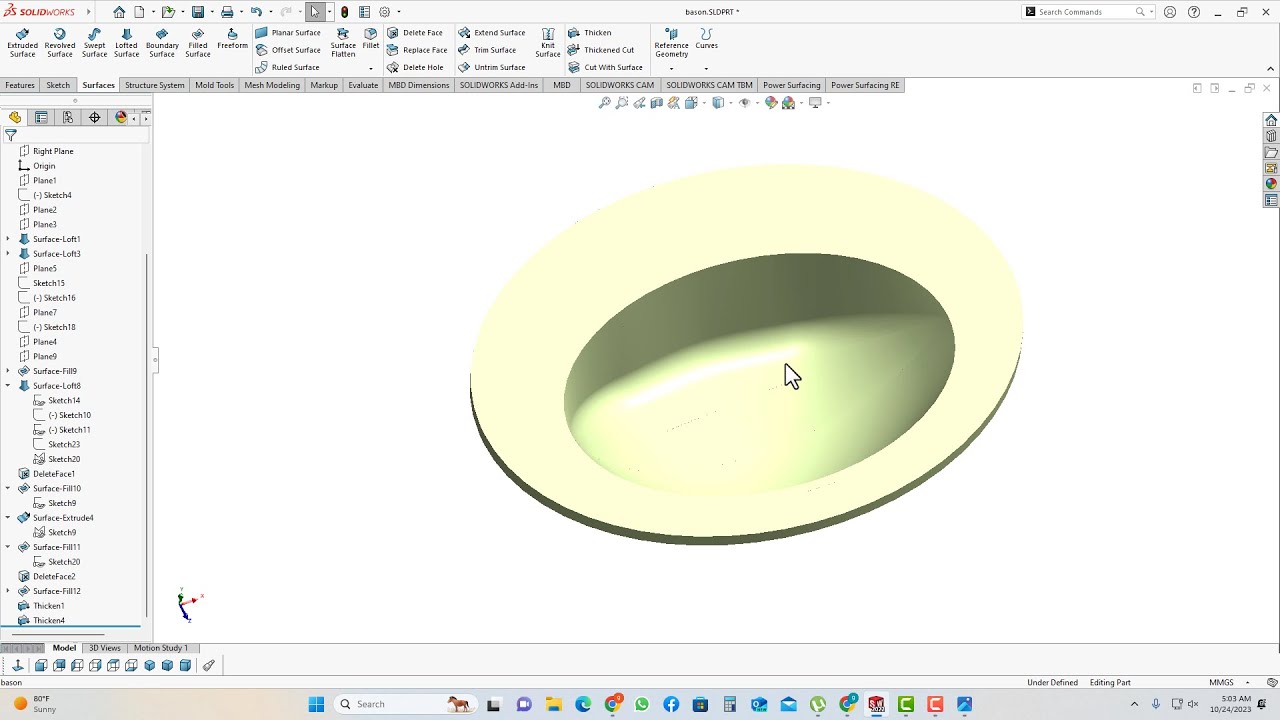Click the Cut With Surface button

(x=605, y=67)
